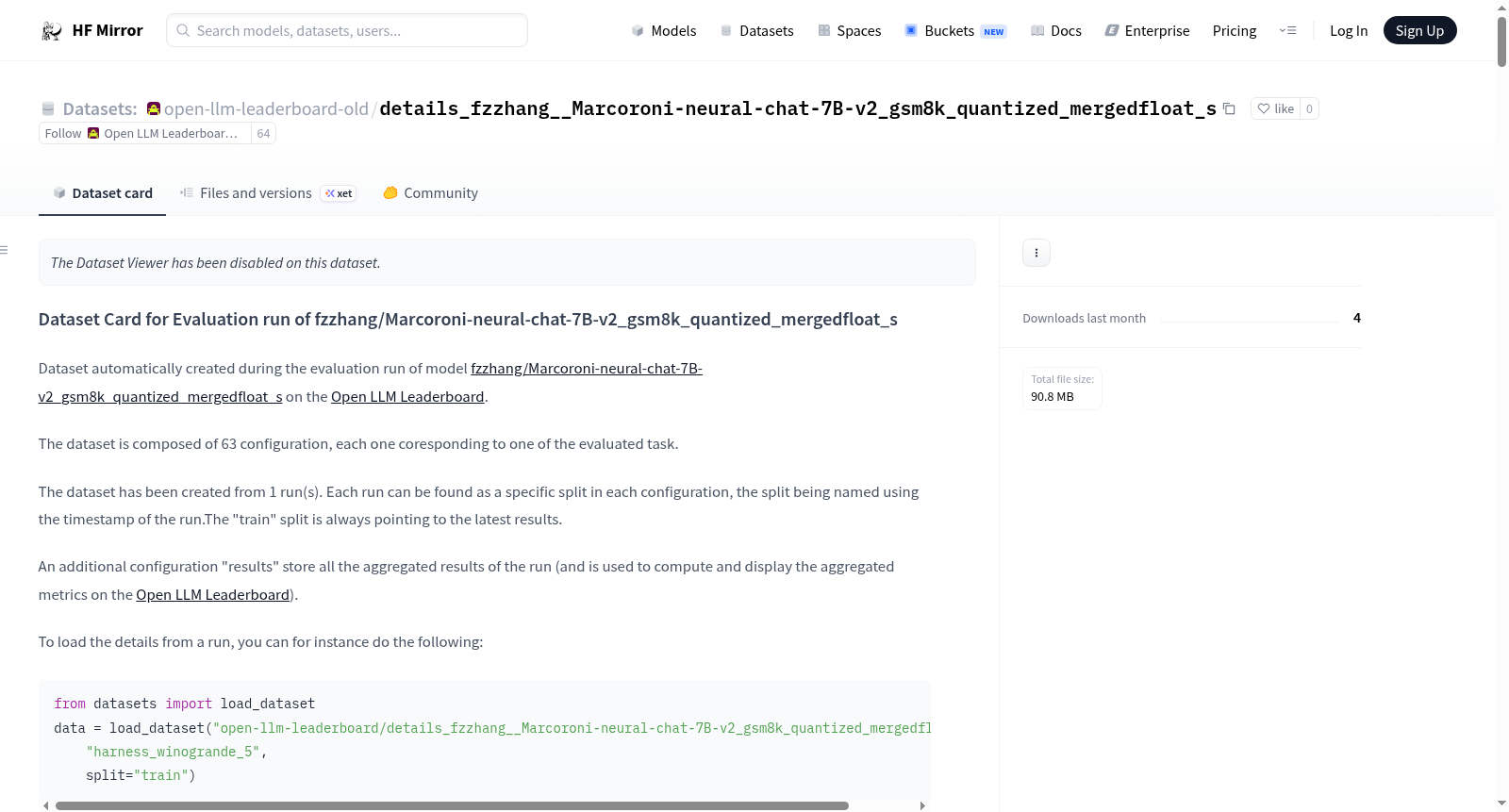Open the Datasets page in navbar
Screen dimensions: 1509x812
coord(757,31)
